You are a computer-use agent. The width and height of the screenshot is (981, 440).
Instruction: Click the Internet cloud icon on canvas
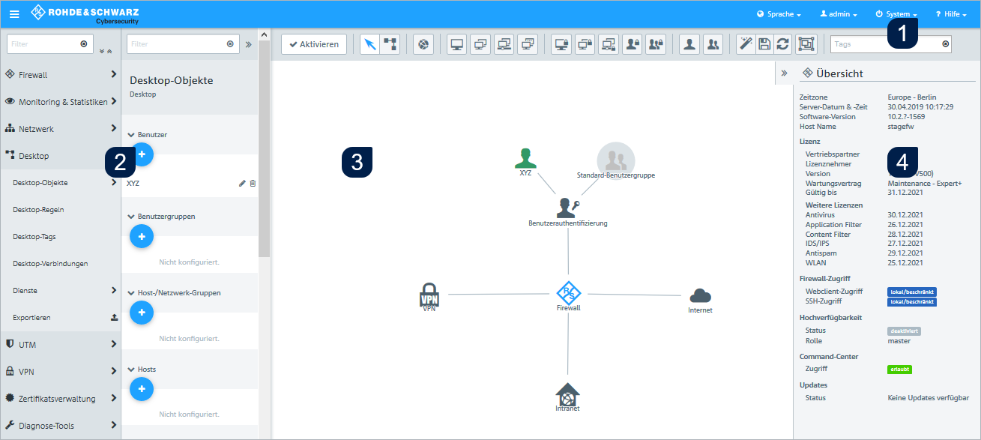point(700,294)
